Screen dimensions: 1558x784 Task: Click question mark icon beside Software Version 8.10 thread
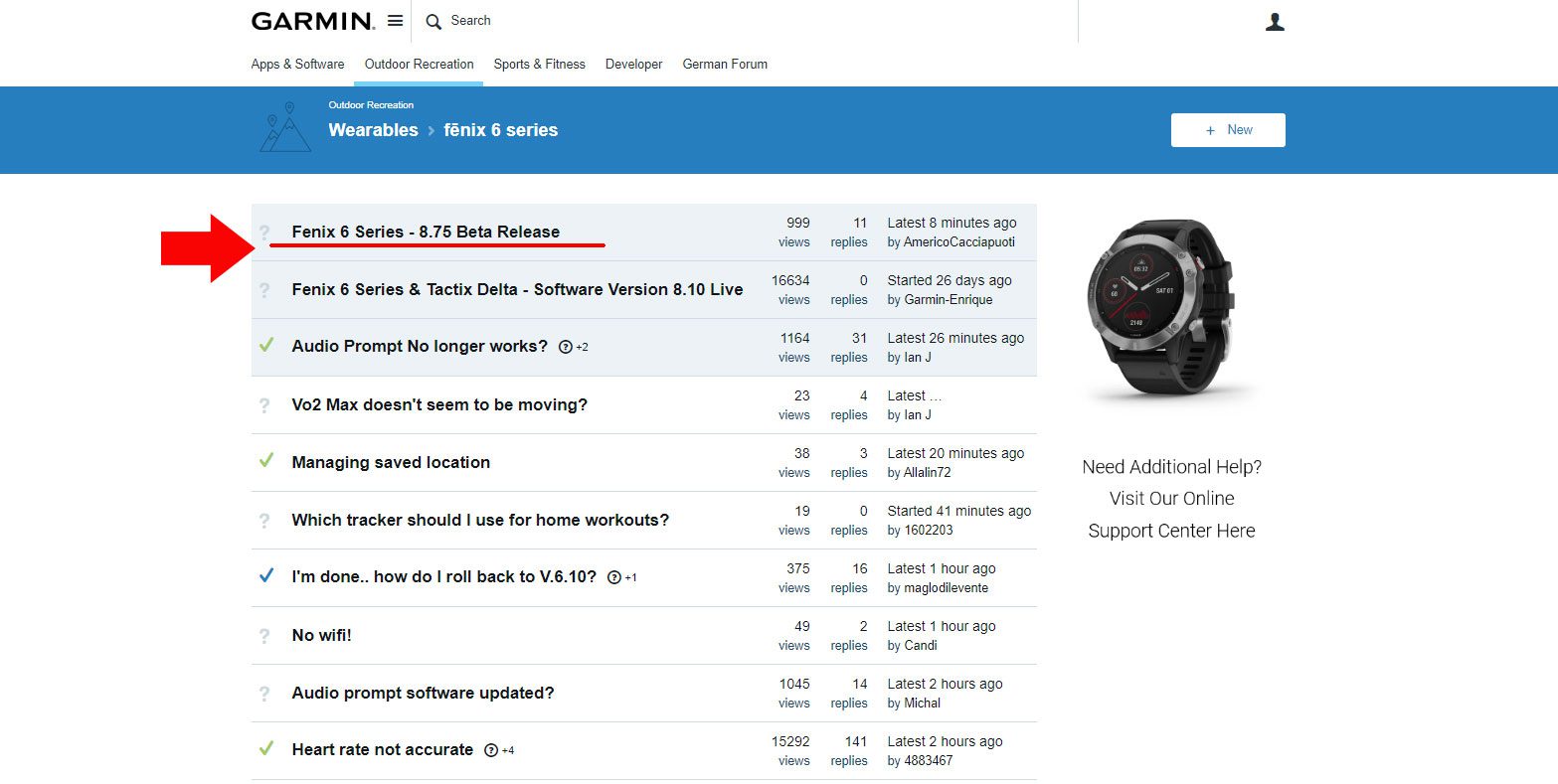coord(264,290)
